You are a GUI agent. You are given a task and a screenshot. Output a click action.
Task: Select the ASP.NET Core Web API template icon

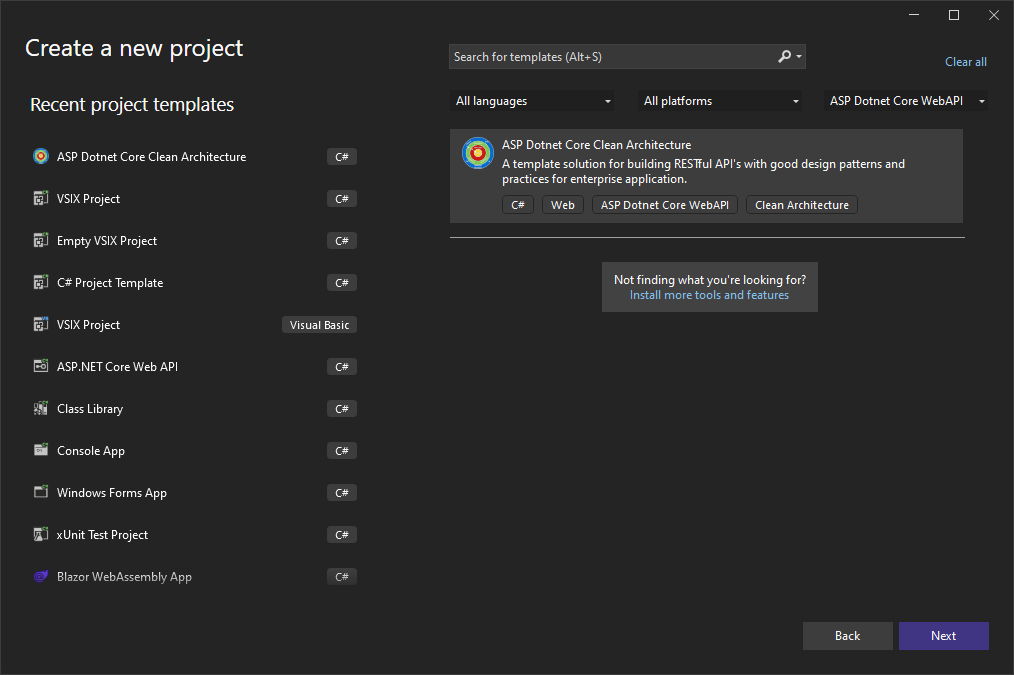point(40,366)
